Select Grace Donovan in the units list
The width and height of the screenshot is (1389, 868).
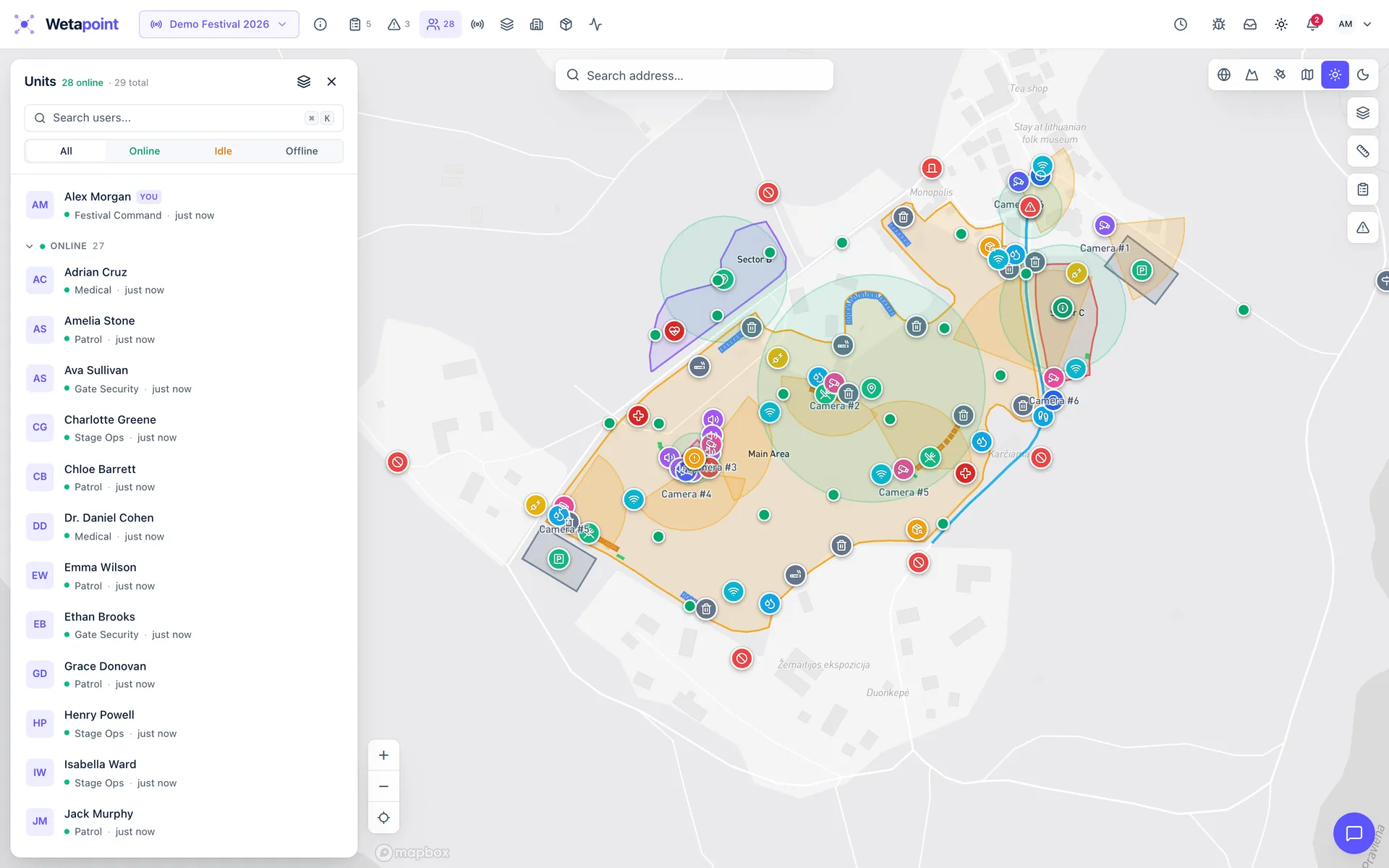pyautogui.click(x=184, y=675)
